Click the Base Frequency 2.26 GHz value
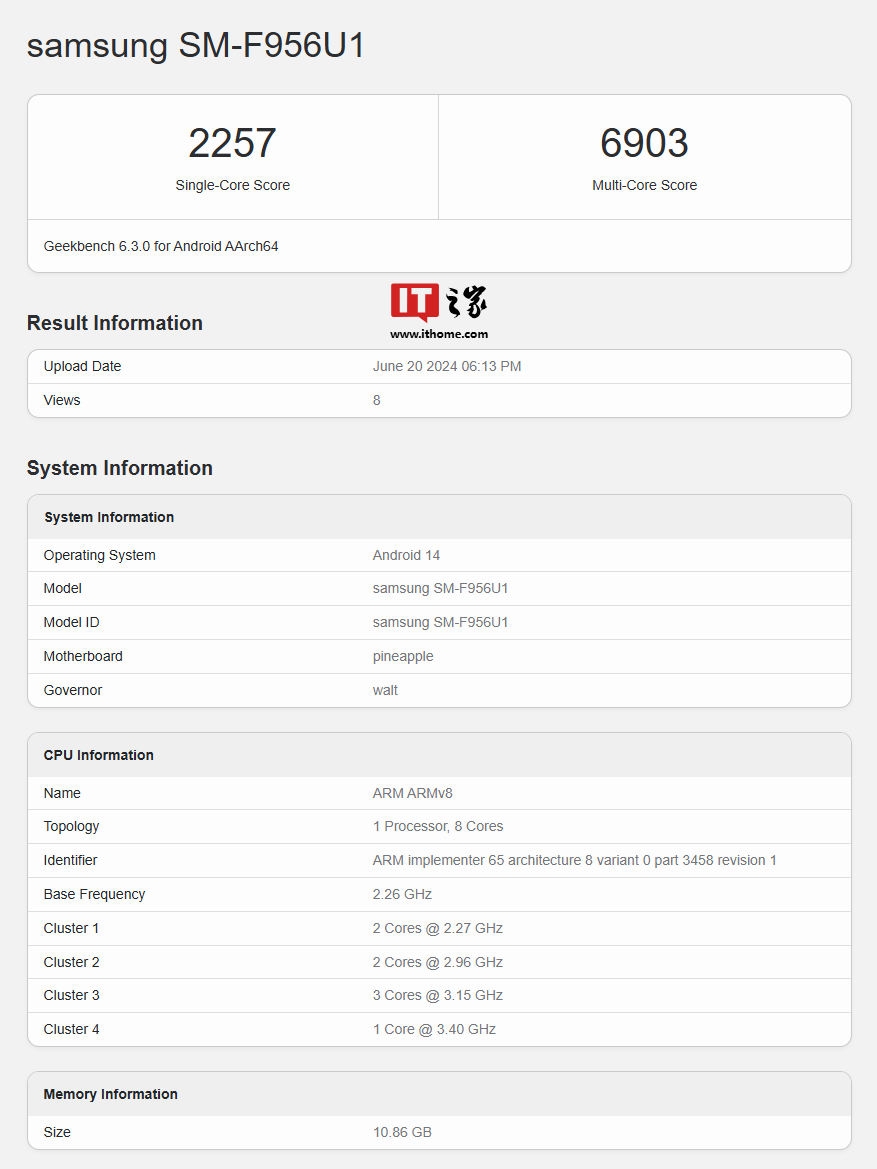 pyautogui.click(x=402, y=894)
